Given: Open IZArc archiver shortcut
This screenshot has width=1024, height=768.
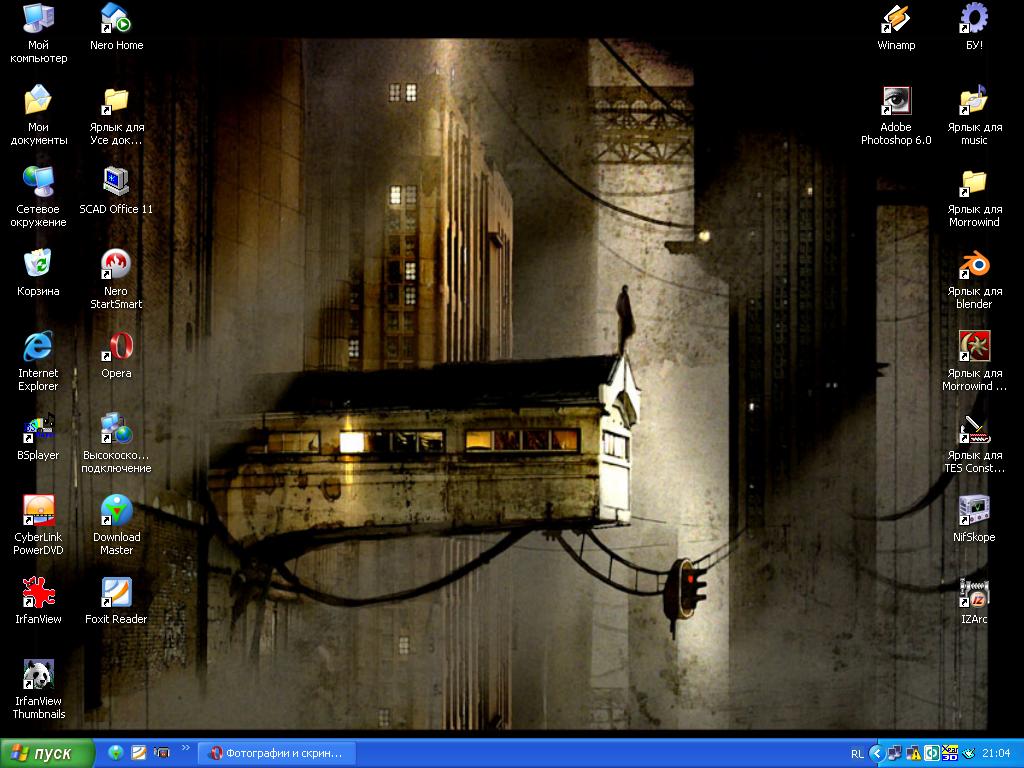Looking at the screenshot, I should 974,601.
